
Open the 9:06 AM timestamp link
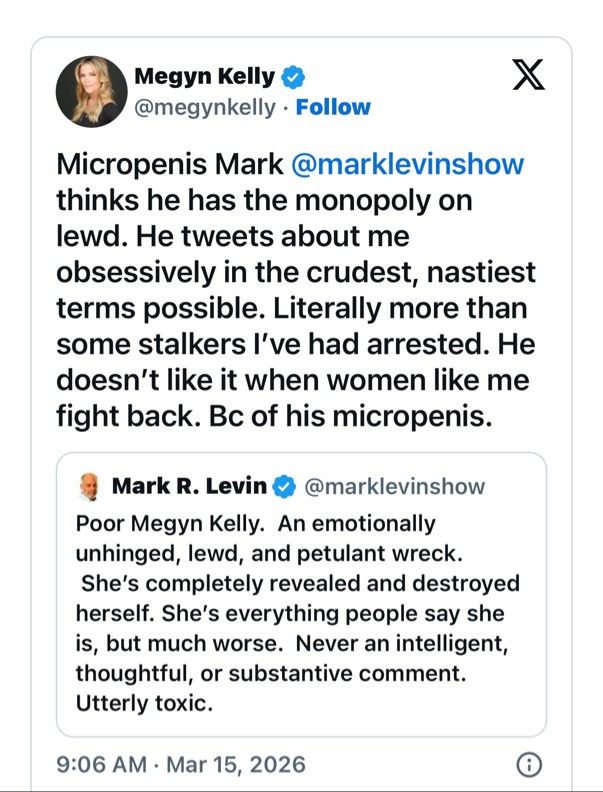(x=102, y=764)
